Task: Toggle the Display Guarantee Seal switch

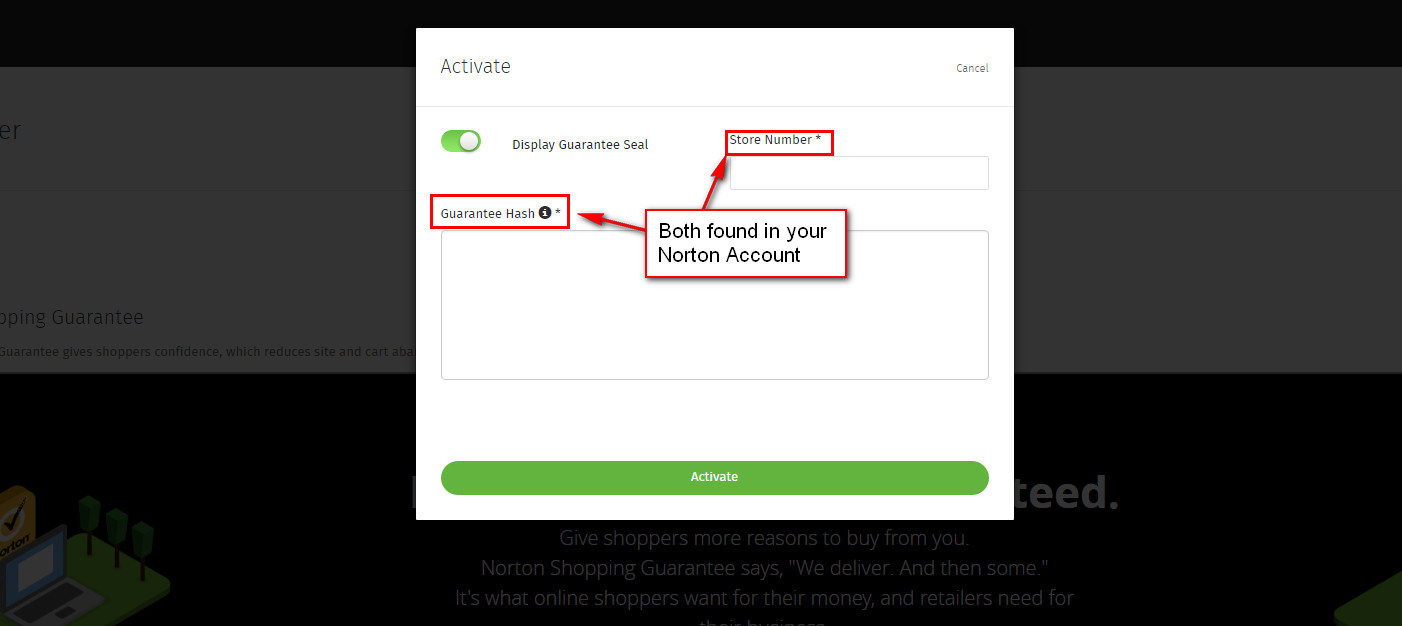Action: tap(461, 141)
